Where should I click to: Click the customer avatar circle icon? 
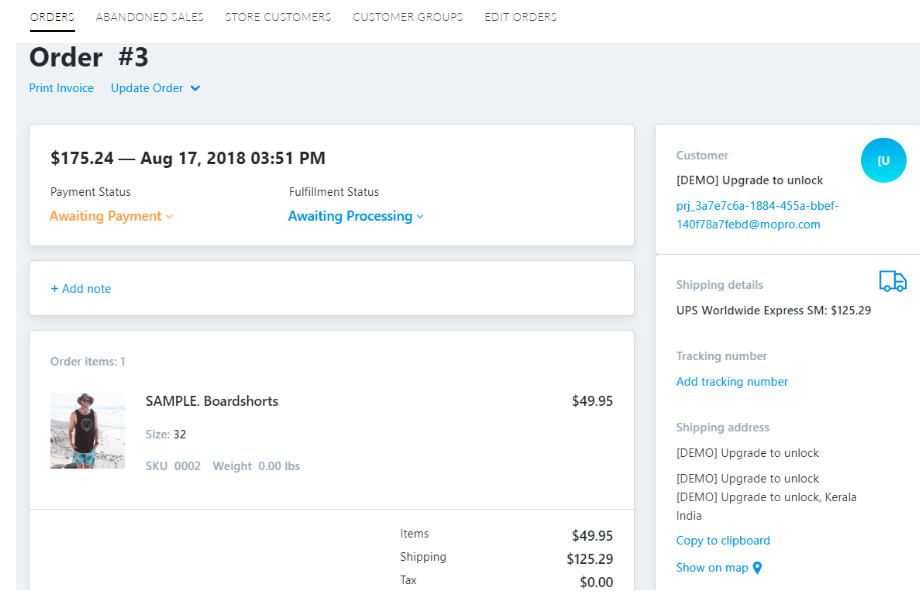[883, 160]
